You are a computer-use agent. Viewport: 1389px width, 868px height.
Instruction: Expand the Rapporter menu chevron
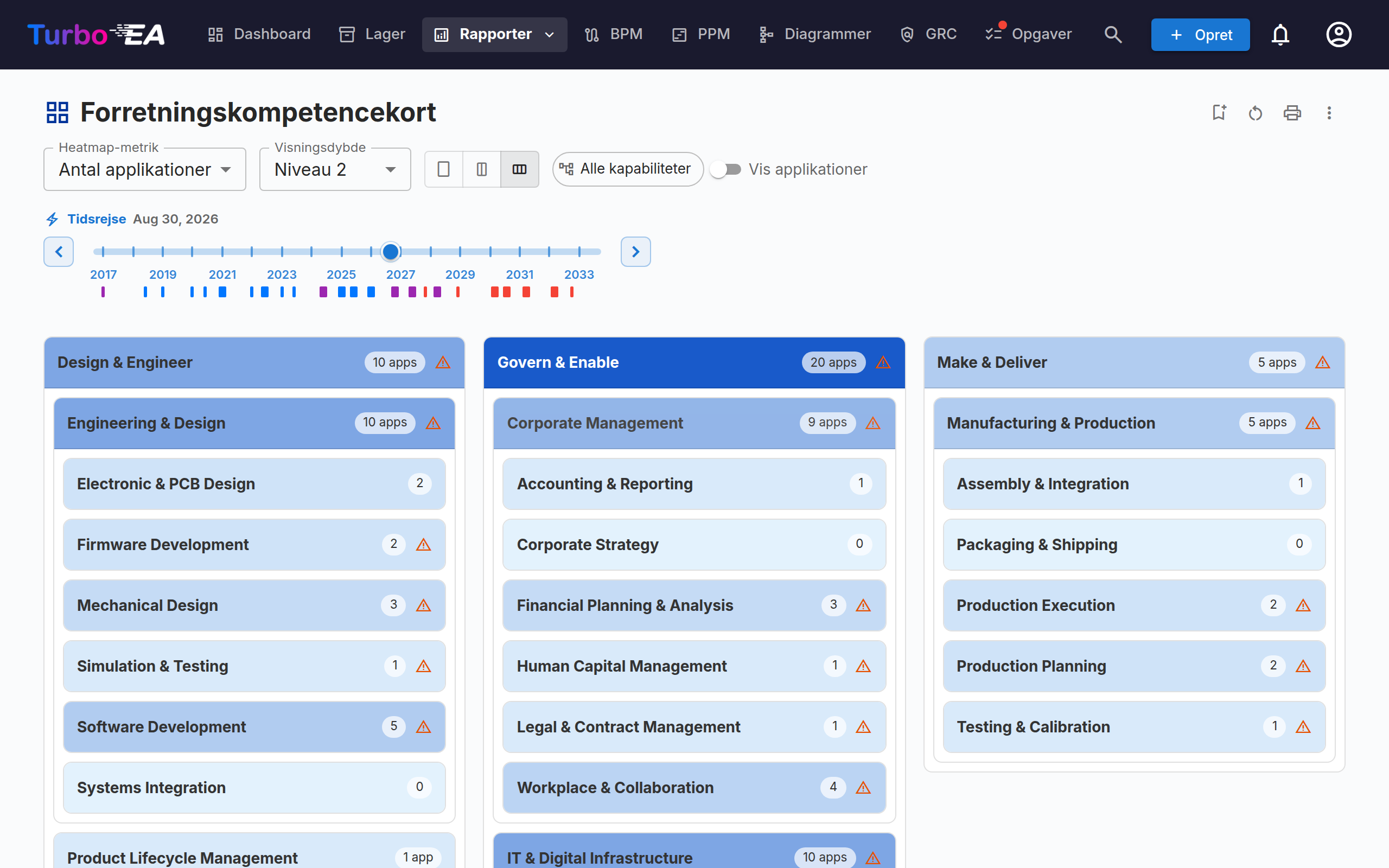549,35
